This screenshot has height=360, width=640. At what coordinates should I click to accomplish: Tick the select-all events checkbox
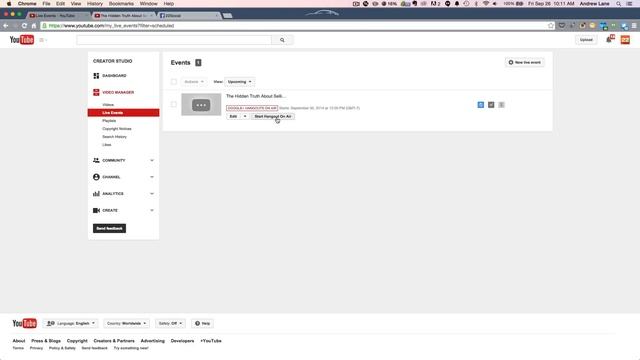[174, 82]
